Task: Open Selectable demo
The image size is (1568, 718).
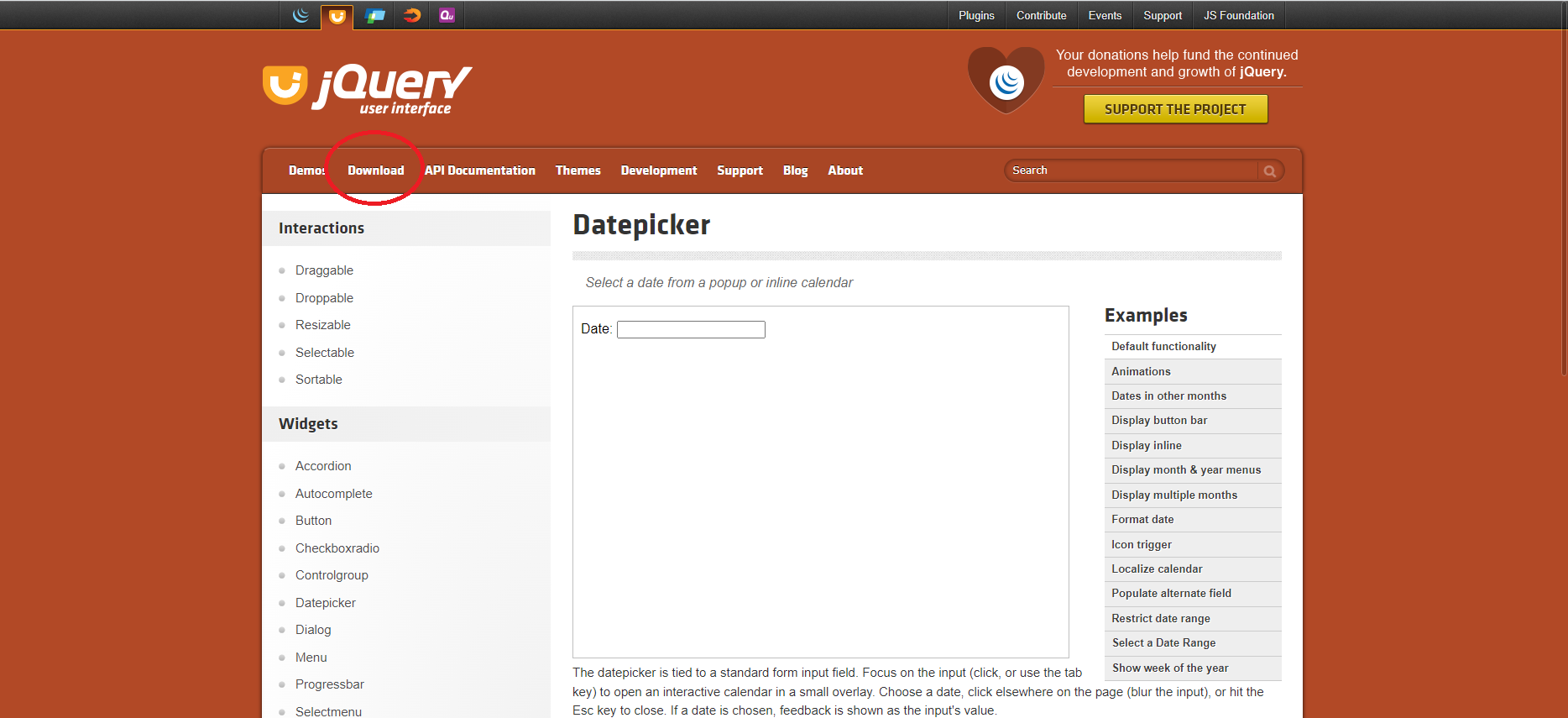Action: pyautogui.click(x=325, y=353)
